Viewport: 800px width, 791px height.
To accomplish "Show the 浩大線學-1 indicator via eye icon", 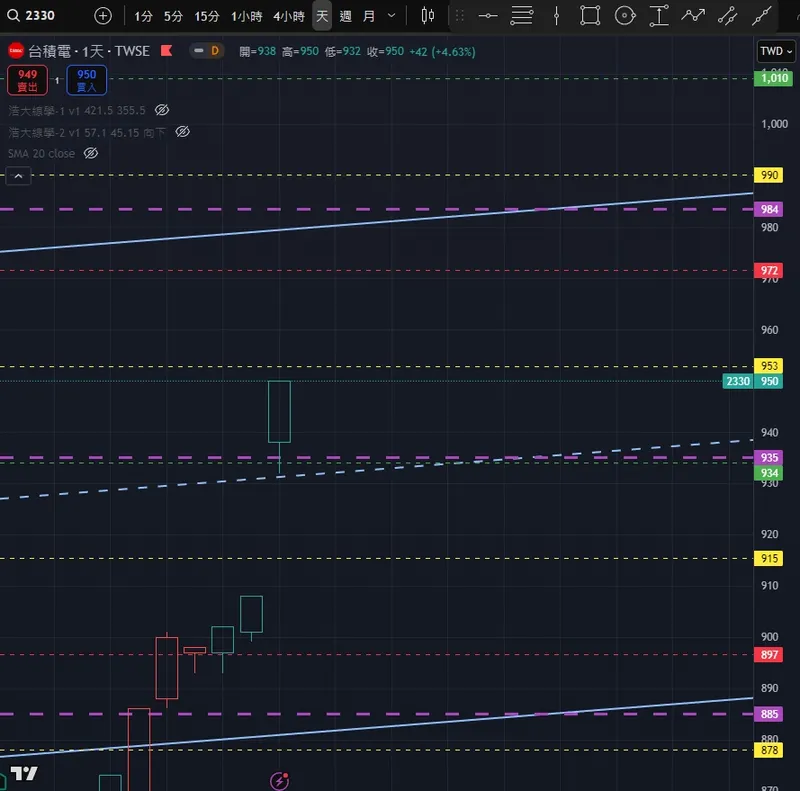I will coord(162,110).
